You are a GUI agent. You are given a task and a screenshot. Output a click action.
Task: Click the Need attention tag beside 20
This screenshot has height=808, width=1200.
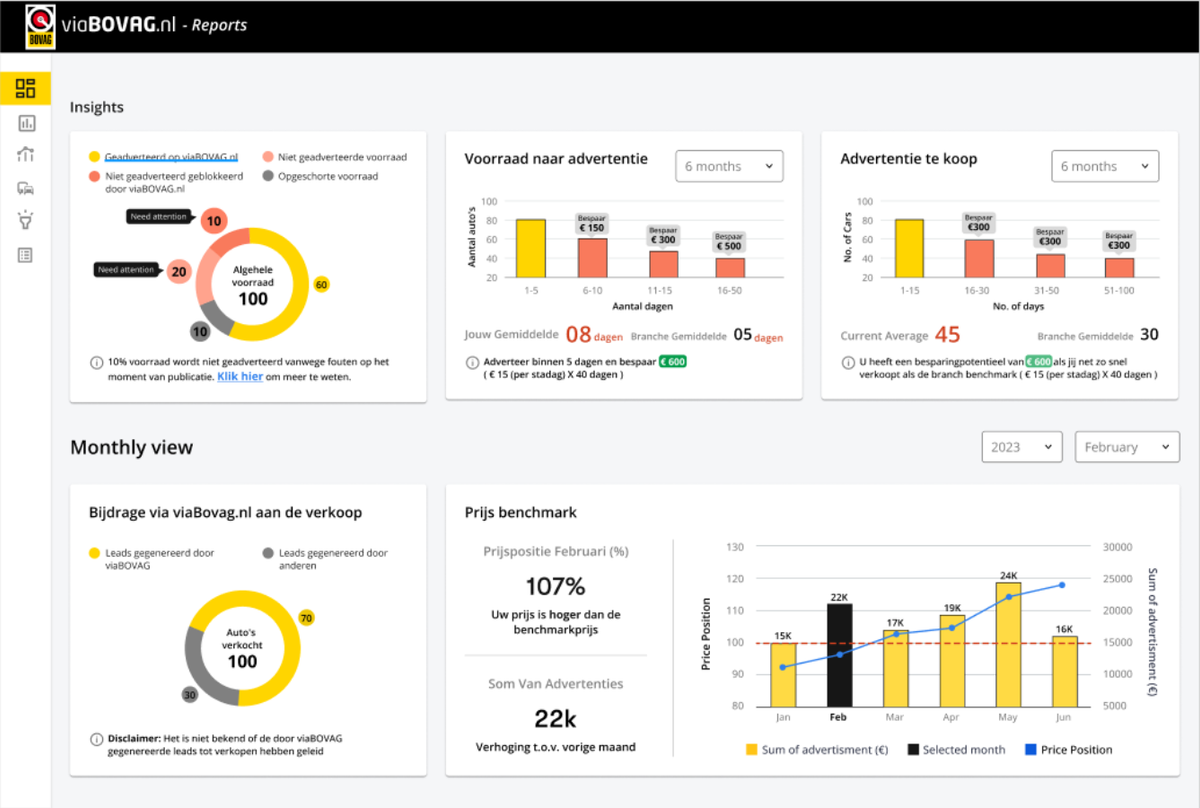pyautogui.click(x=126, y=269)
